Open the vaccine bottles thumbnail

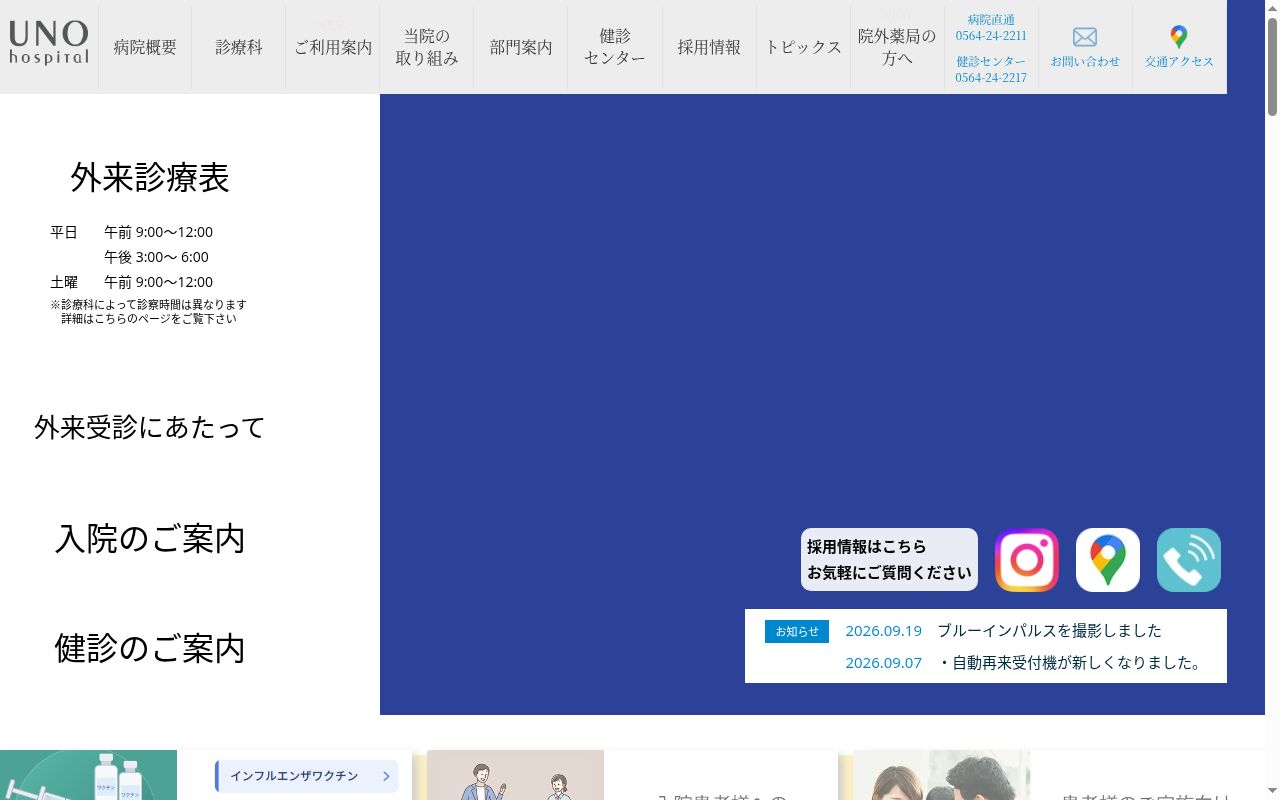pyautogui.click(x=88, y=775)
